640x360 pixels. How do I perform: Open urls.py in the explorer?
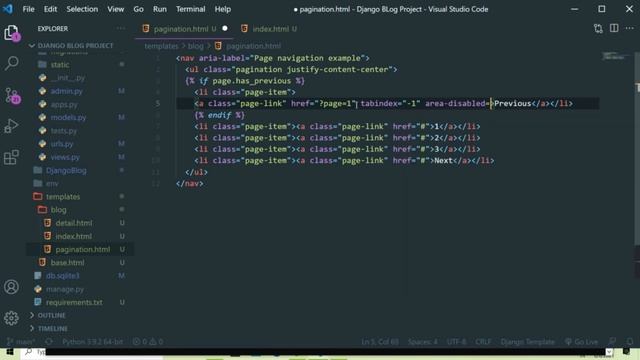point(62,144)
